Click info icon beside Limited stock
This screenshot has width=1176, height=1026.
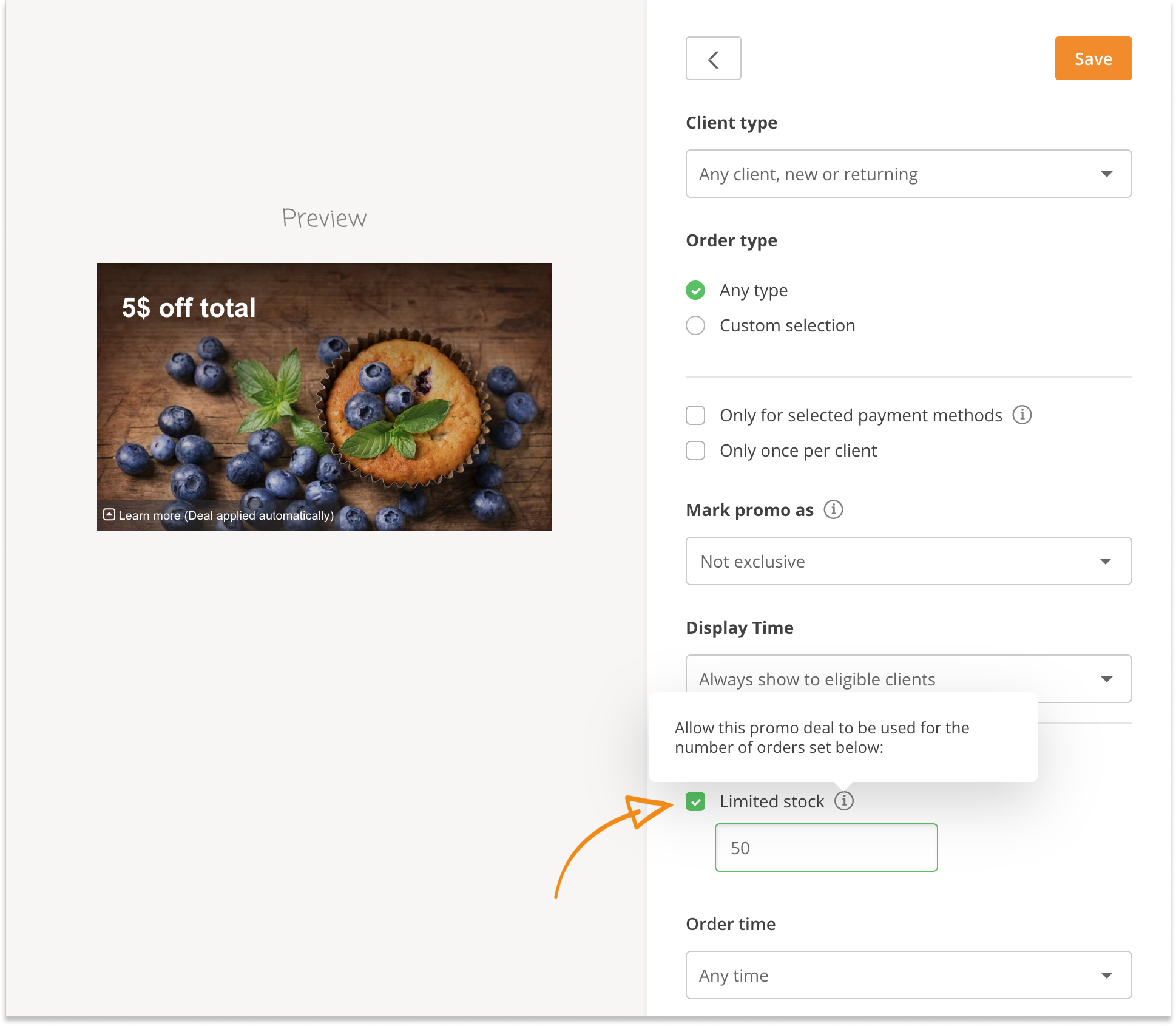[843, 801]
